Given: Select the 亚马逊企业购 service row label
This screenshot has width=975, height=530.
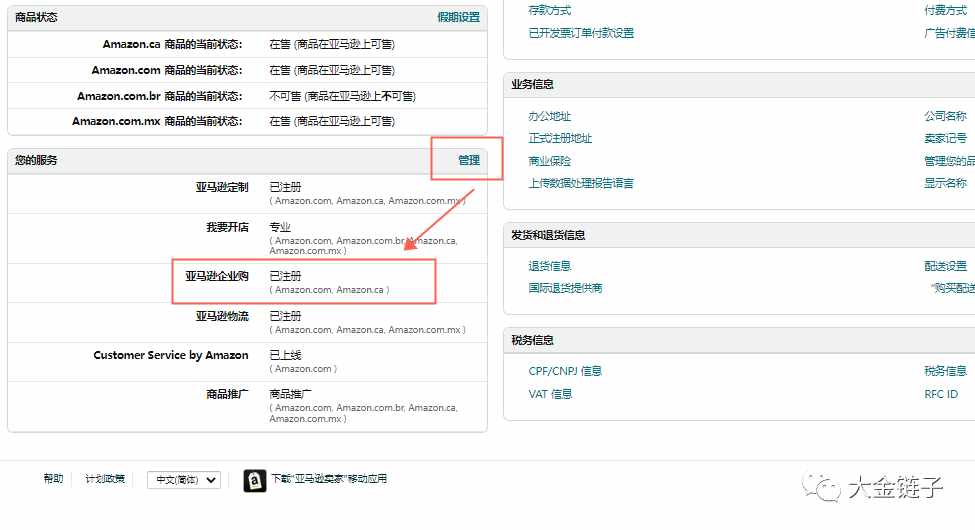Looking at the screenshot, I should [x=217, y=276].
